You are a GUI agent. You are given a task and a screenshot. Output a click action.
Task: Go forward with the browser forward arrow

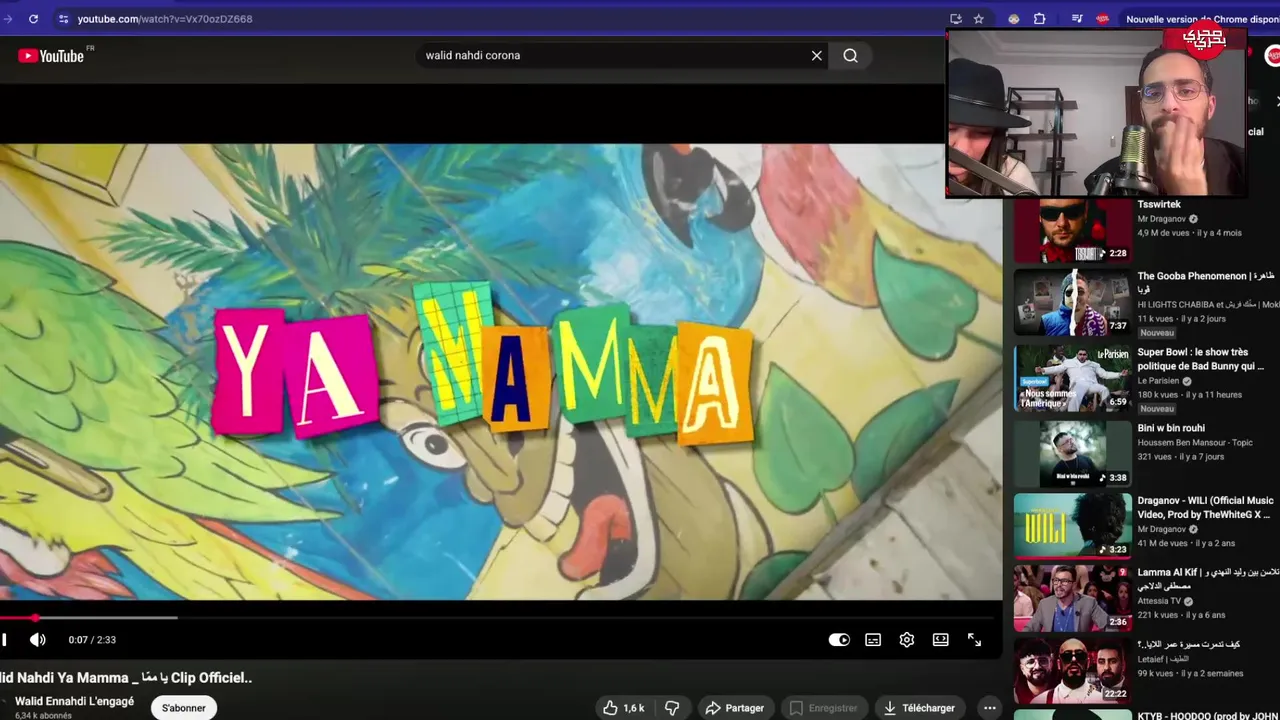pos(8,19)
